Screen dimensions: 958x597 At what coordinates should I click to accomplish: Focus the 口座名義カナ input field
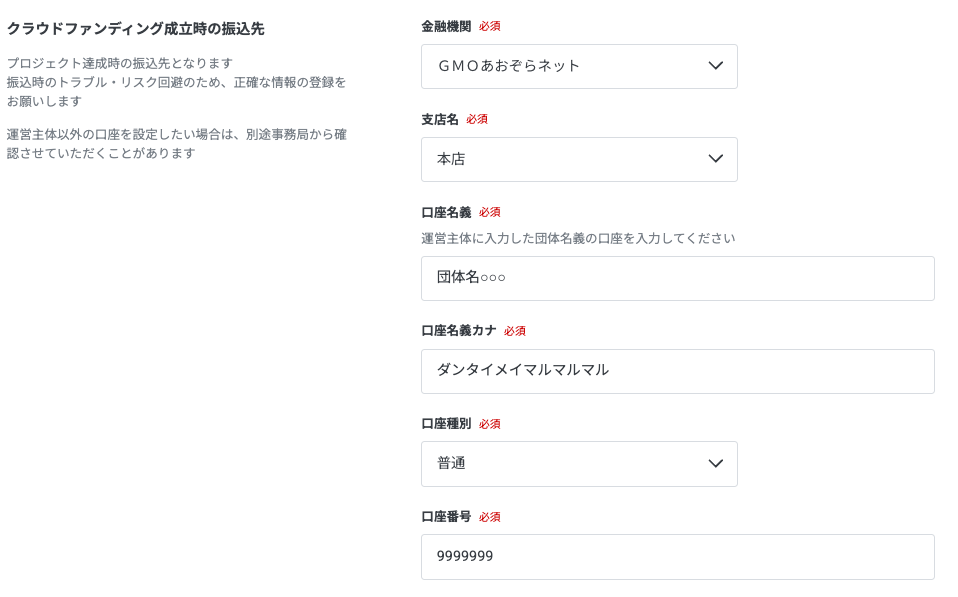click(x=678, y=372)
